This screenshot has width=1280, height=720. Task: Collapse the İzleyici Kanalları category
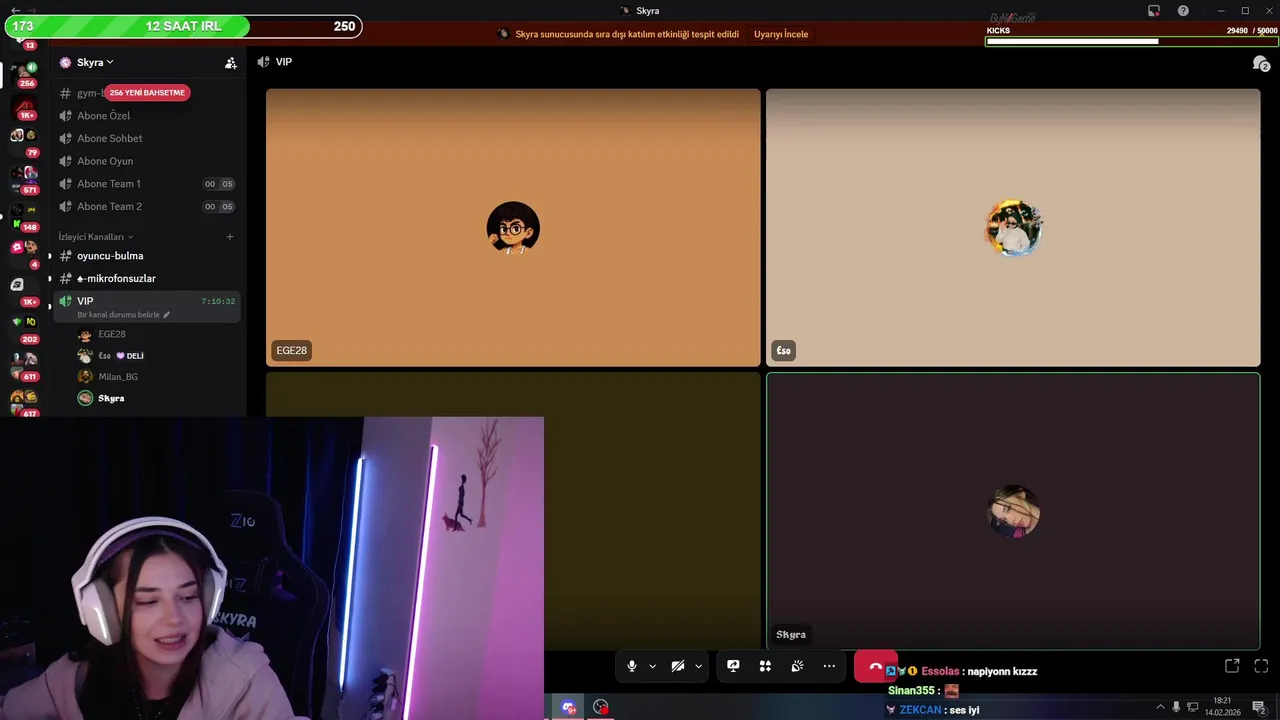point(96,237)
